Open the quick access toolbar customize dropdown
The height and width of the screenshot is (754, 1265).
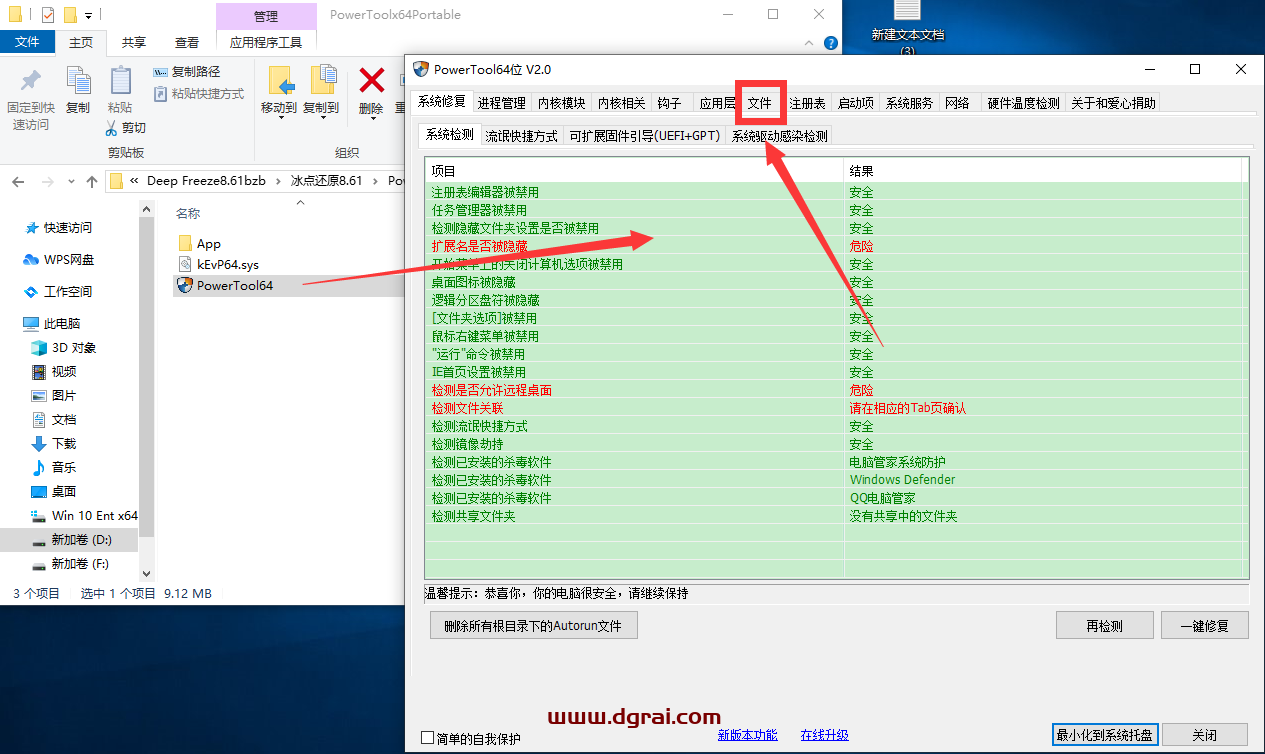click(88, 15)
